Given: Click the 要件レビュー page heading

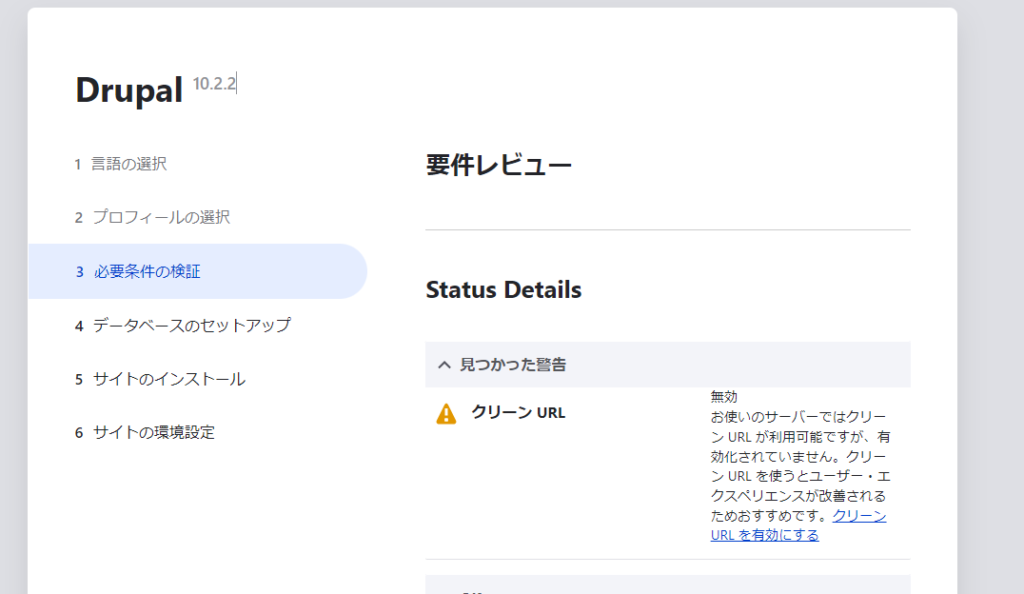Looking at the screenshot, I should (498, 165).
